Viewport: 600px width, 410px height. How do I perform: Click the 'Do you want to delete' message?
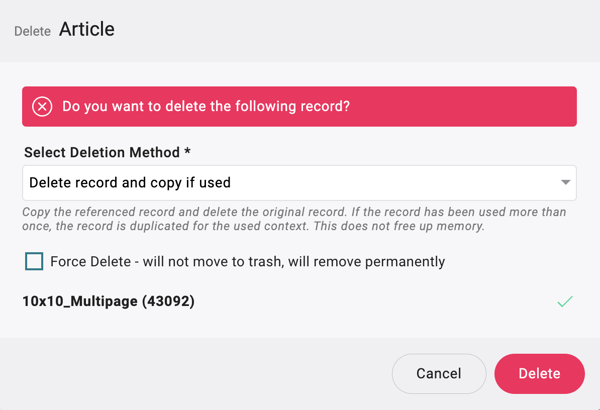(x=206, y=106)
